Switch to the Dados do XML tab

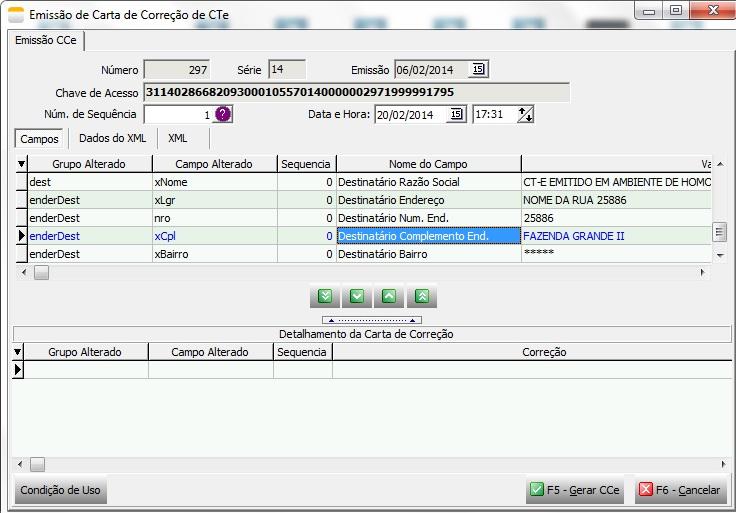click(x=113, y=138)
